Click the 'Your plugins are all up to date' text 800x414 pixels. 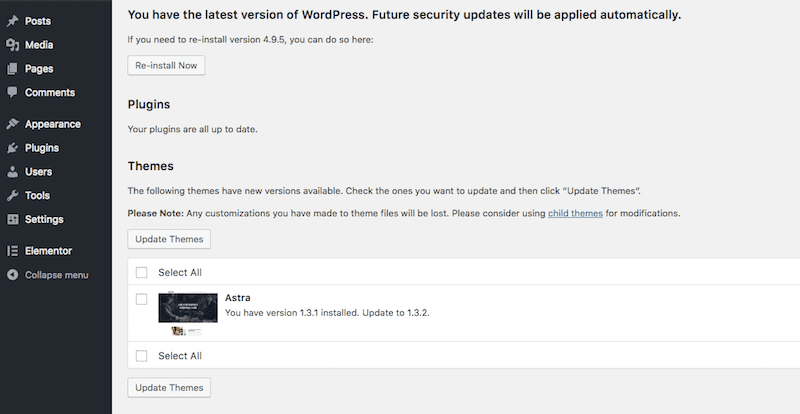click(x=192, y=129)
